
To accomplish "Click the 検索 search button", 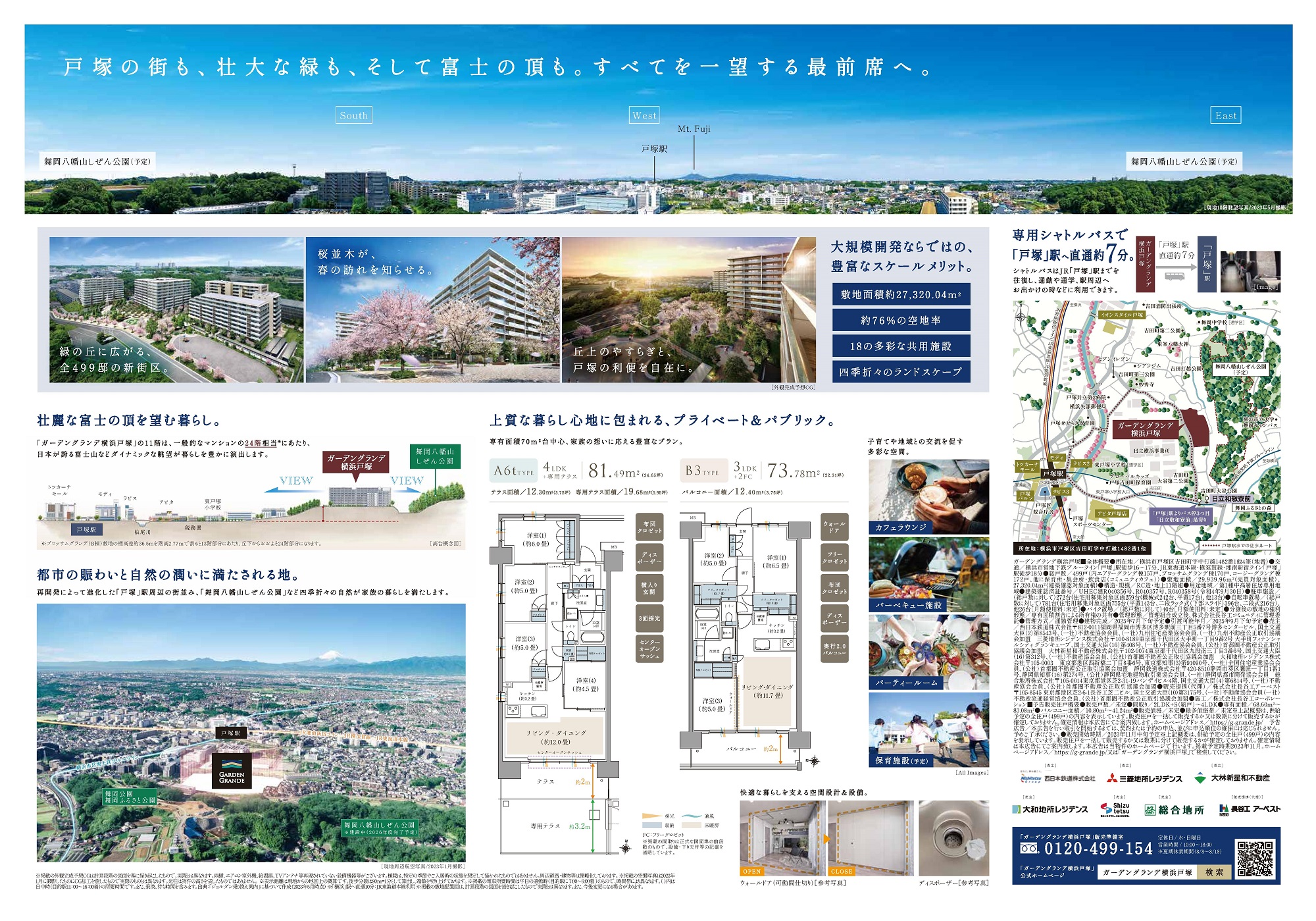I will click(1214, 872).
